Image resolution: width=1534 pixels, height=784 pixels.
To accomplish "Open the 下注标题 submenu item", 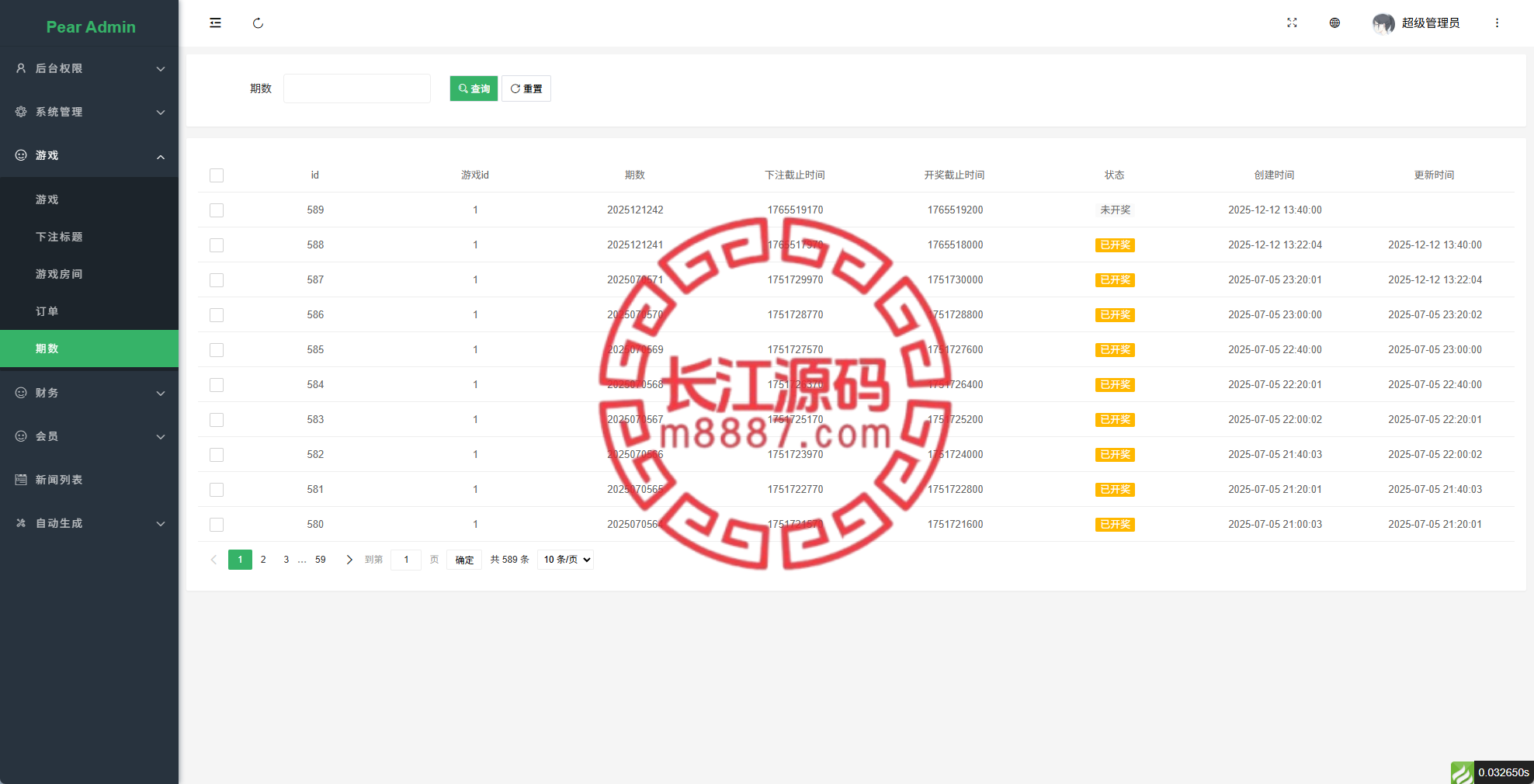I will point(89,237).
